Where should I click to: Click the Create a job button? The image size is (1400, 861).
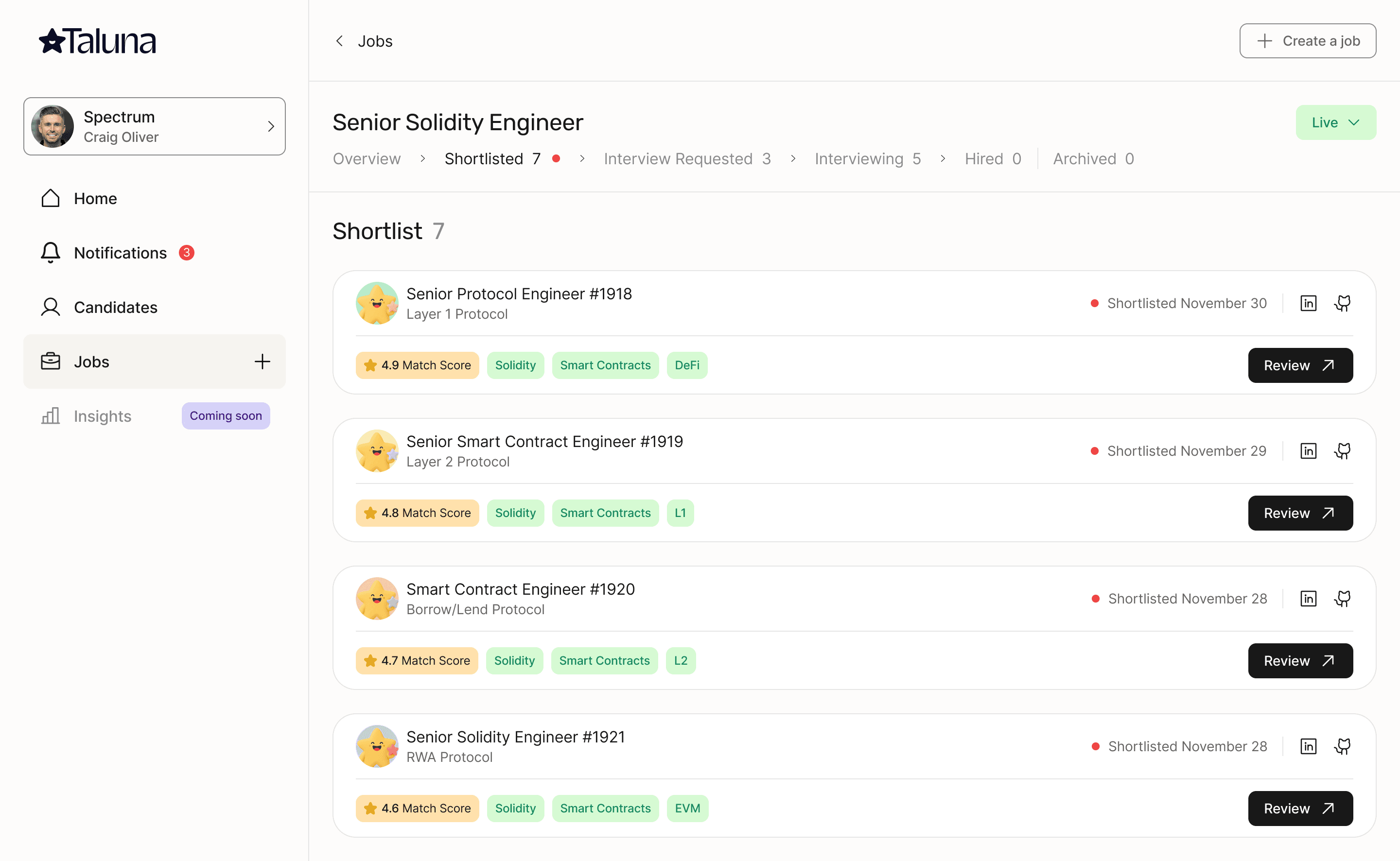coord(1307,41)
